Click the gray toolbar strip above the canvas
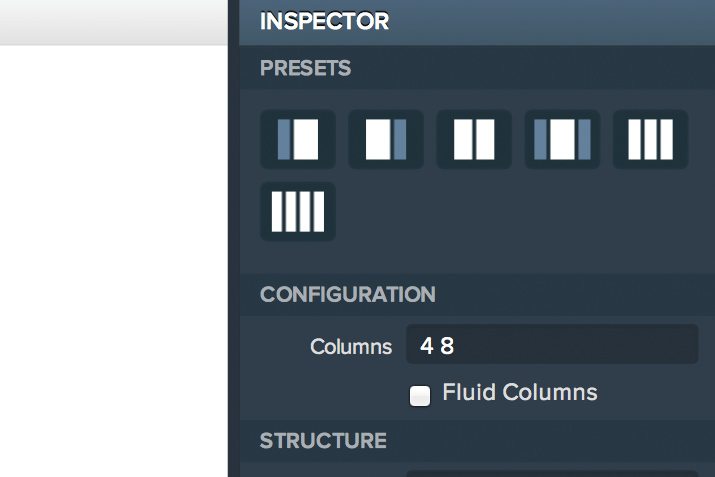Screen dimensions: 715x477 (114, 22)
